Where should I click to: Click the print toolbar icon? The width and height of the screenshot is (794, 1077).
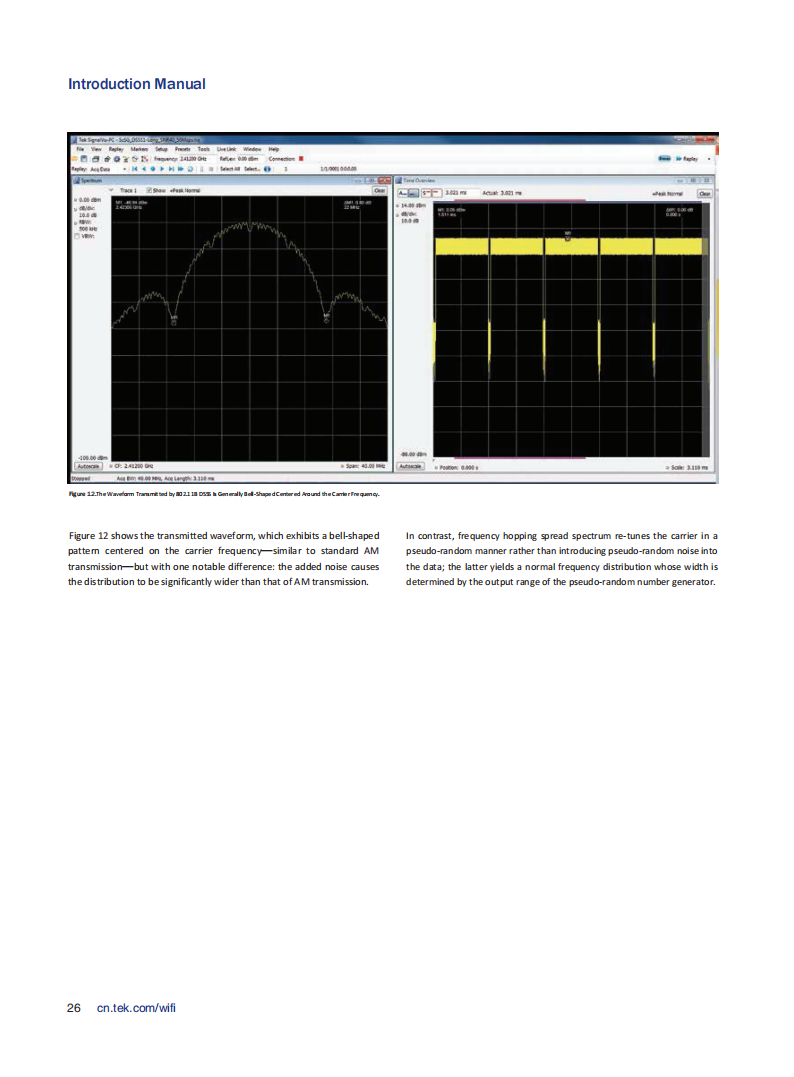[x=95, y=159]
